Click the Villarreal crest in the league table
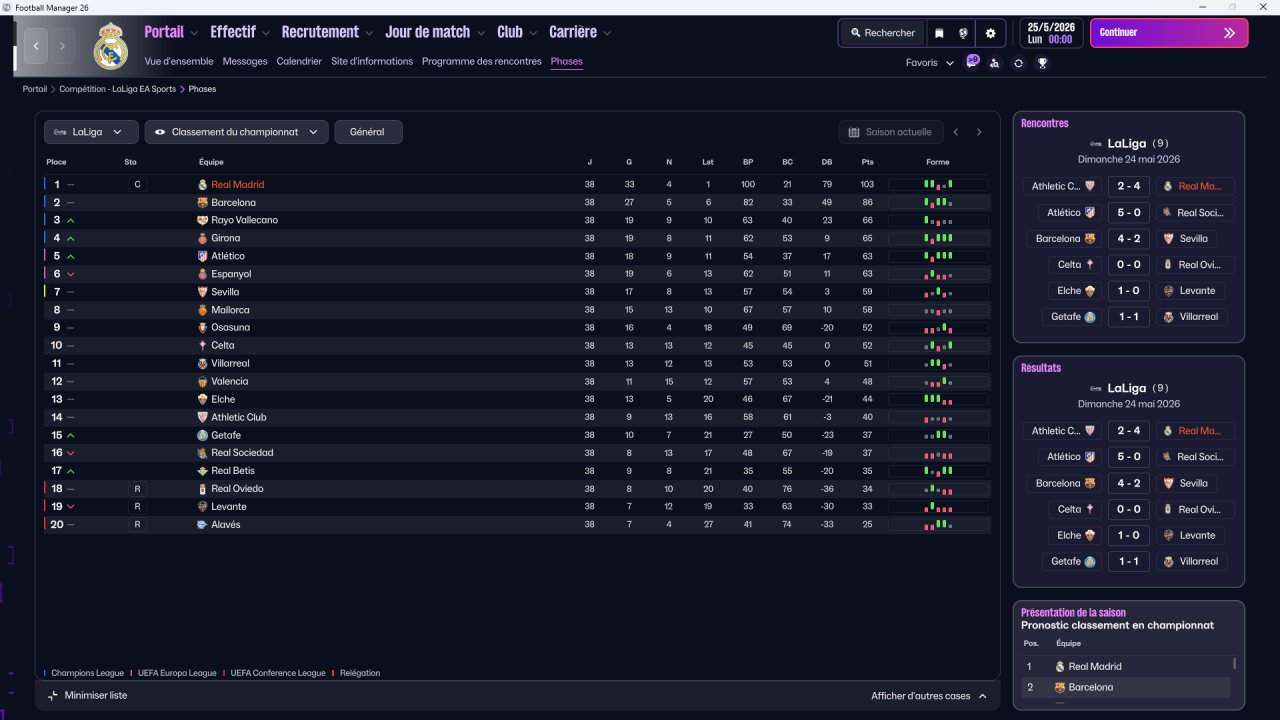The image size is (1280, 720). [202, 363]
